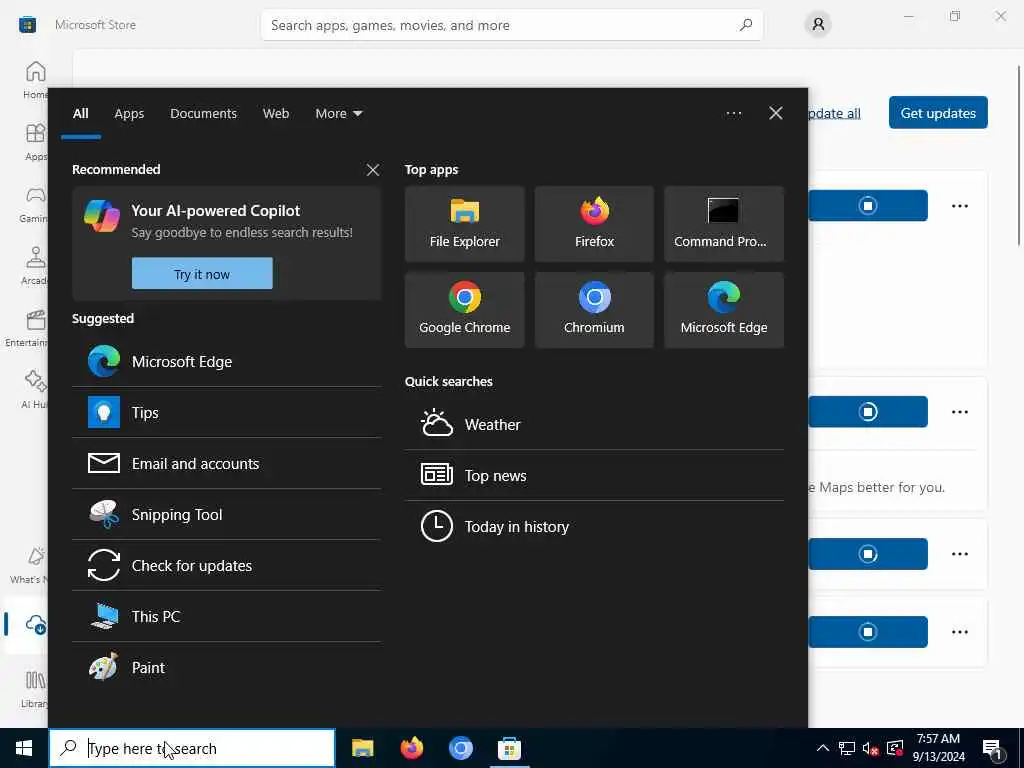Image resolution: width=1024 pixels, height=768 pixels.
Task: Open the muted volume tray icon
Action: pyautogui.click(x=870, y=748)
